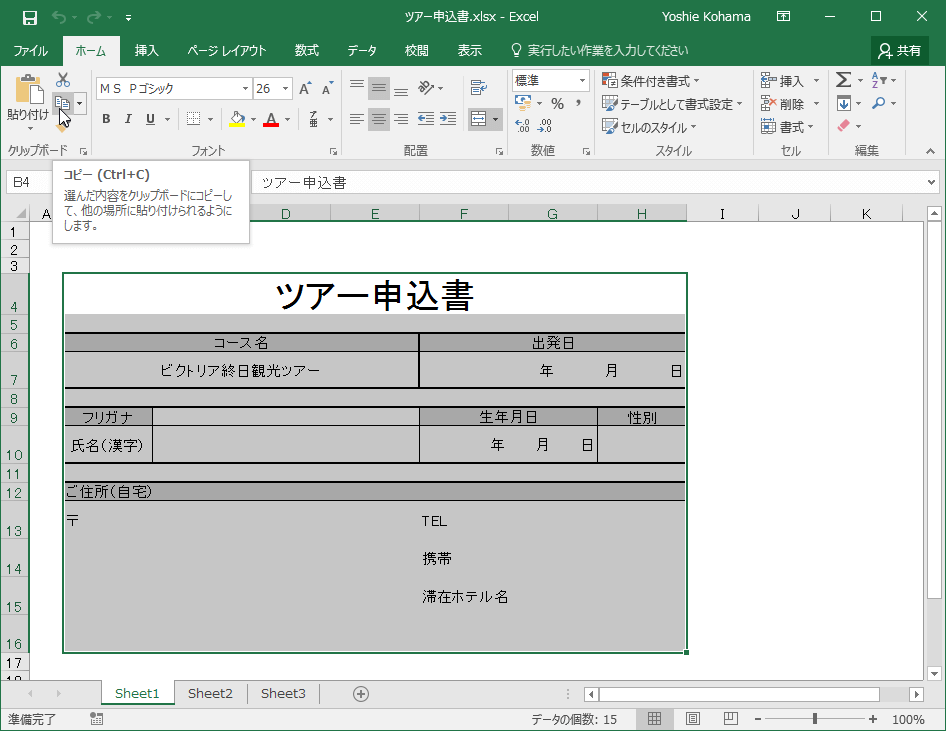Click the 書式 format cells button

tap(787, 127)
